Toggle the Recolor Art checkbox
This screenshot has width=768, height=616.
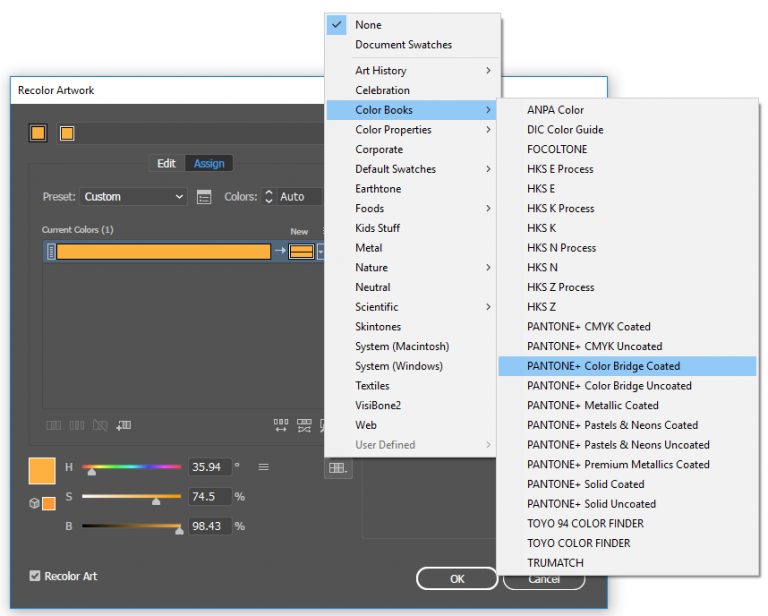click(x=35, y=576)
